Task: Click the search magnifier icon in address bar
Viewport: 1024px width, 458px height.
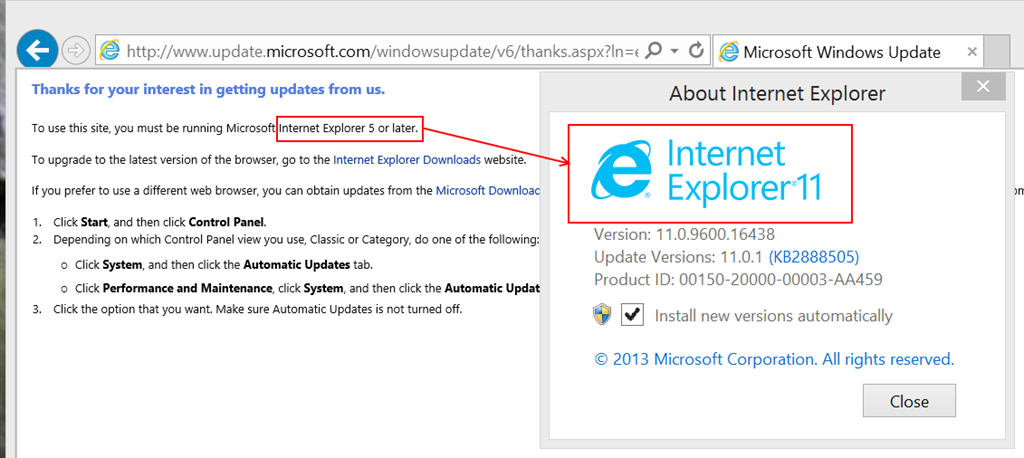Action: [x=653, y=50]
